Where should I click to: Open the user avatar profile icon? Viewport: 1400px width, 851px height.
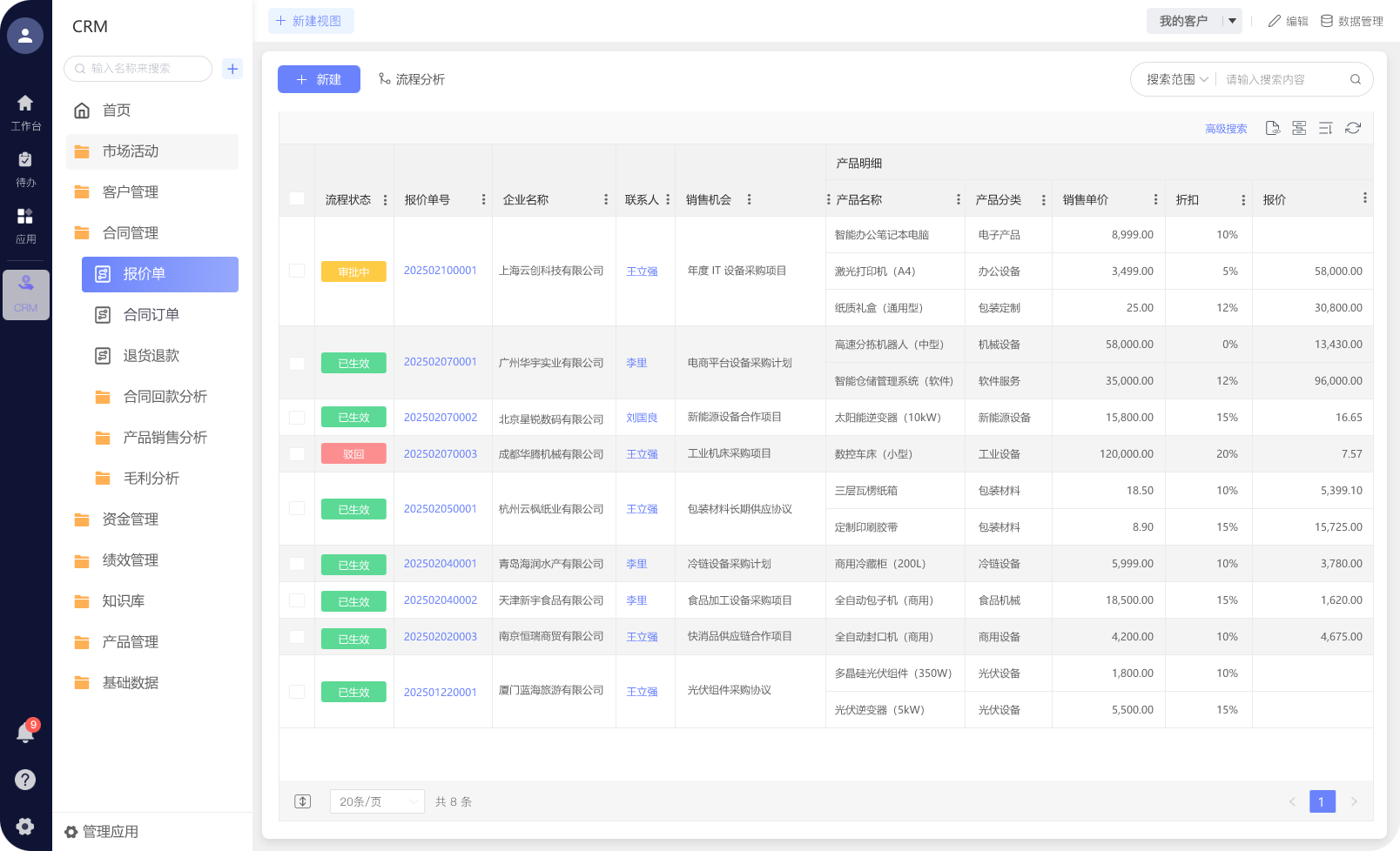25,36
